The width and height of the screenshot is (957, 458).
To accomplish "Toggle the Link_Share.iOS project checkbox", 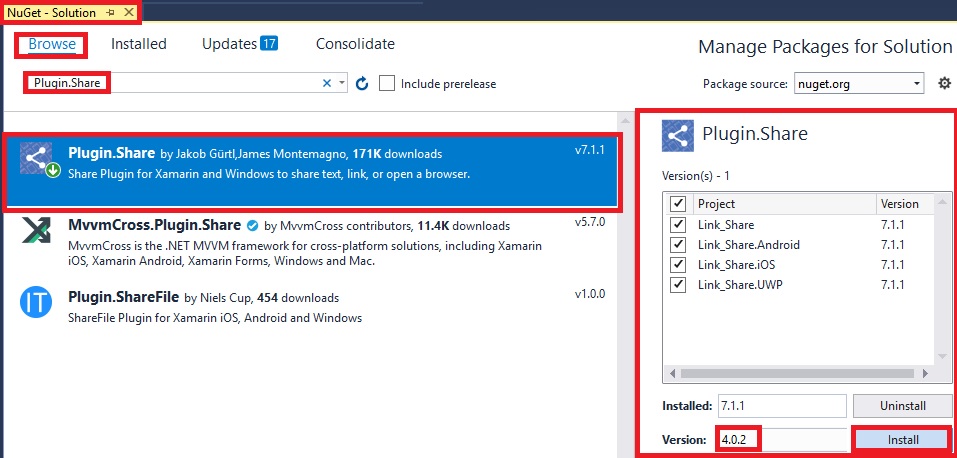I will 677,264.
